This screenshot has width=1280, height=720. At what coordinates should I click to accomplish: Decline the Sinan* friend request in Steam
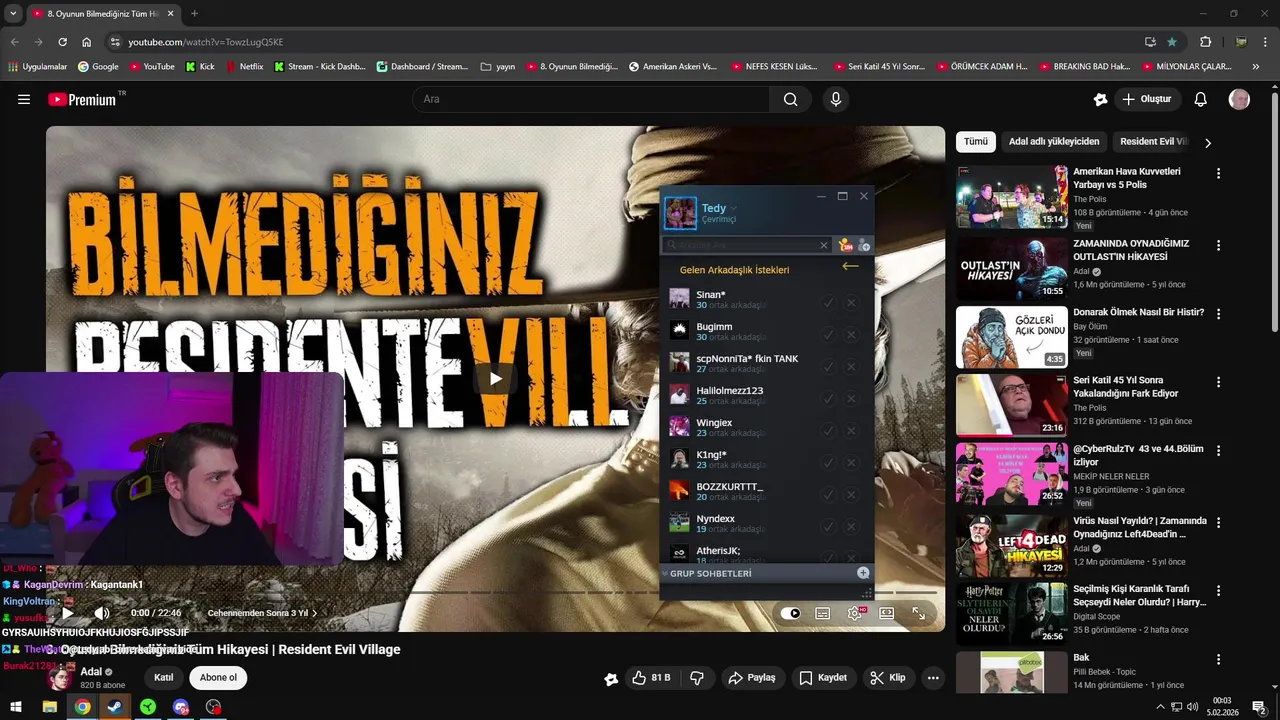[x=851, y=302]
